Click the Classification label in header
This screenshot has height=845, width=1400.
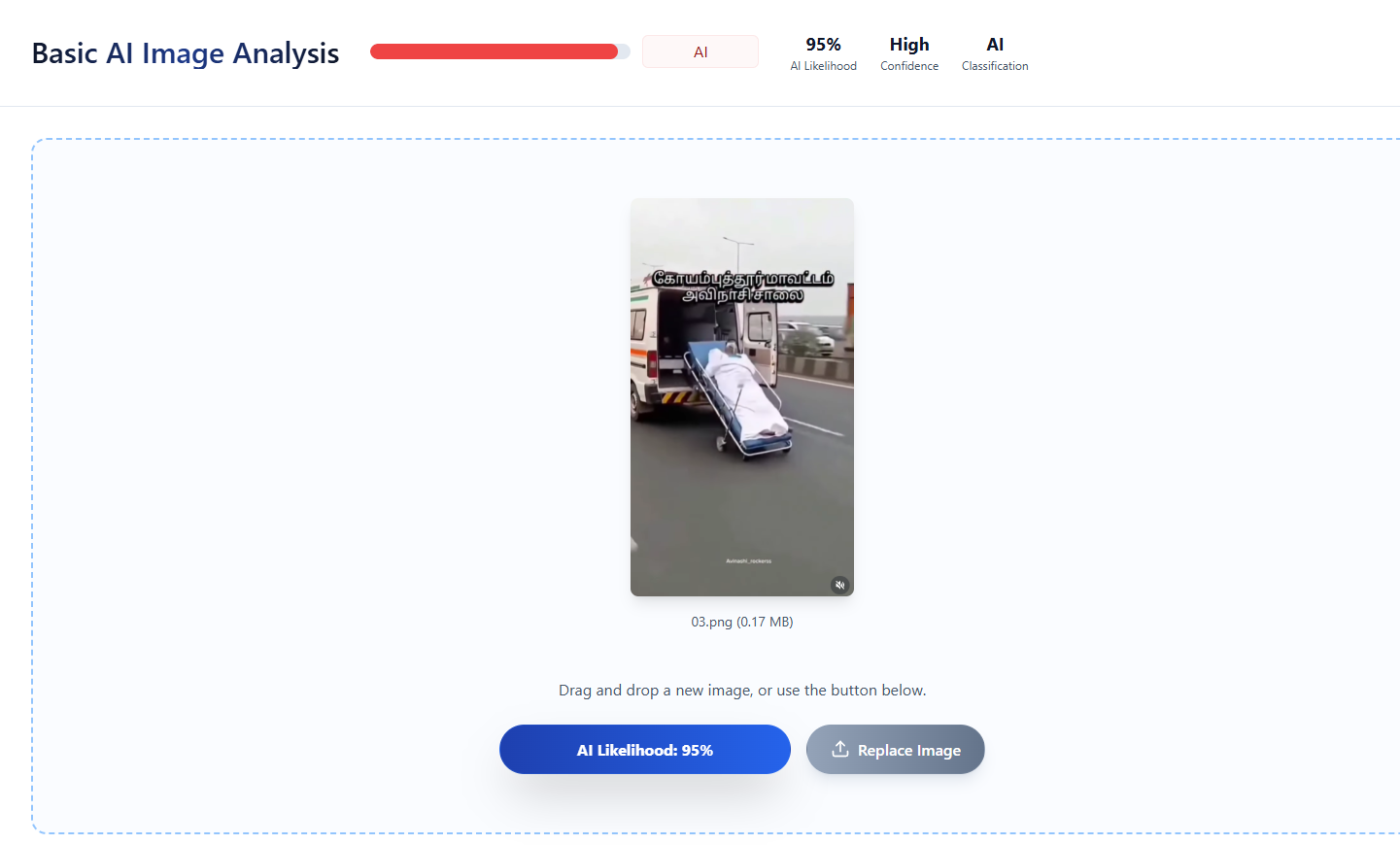tap(995, 66)
